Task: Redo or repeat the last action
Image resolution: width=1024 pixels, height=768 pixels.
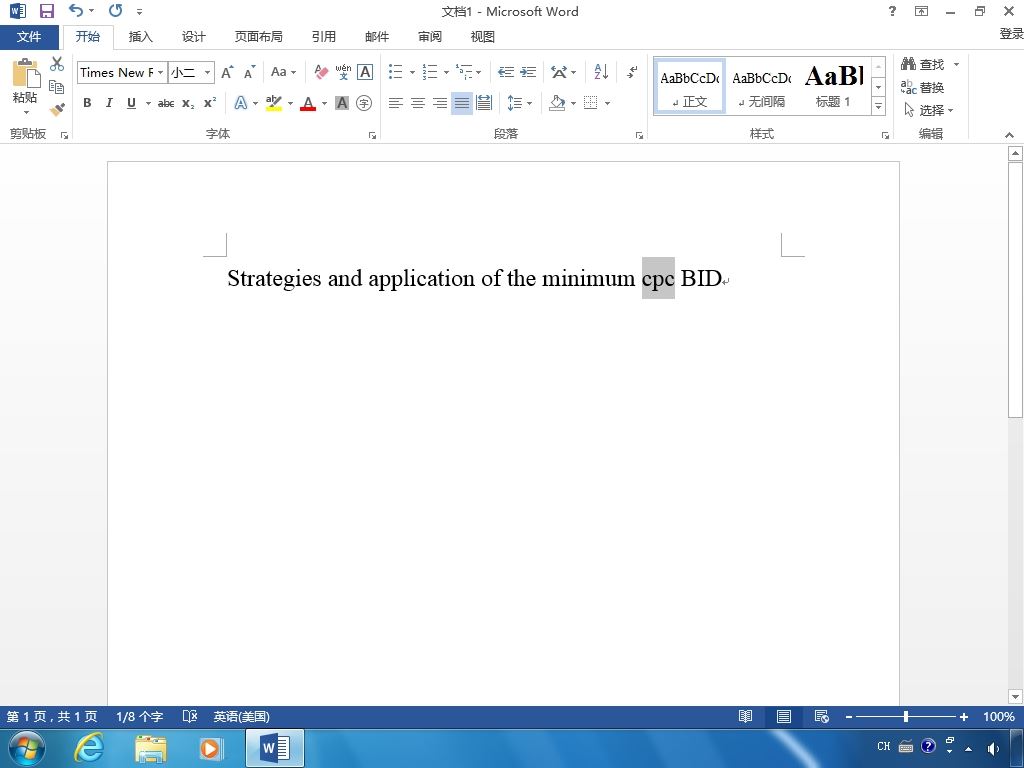Action: [116, 10]
